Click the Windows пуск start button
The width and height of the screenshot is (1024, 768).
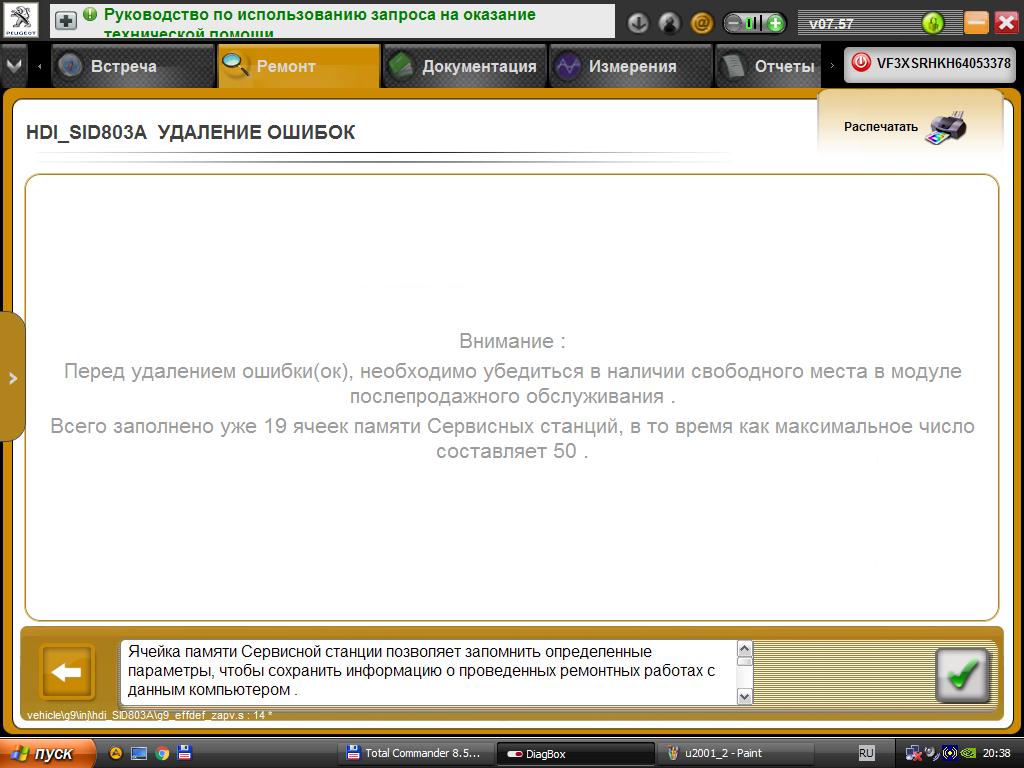(x=47, y=753)
